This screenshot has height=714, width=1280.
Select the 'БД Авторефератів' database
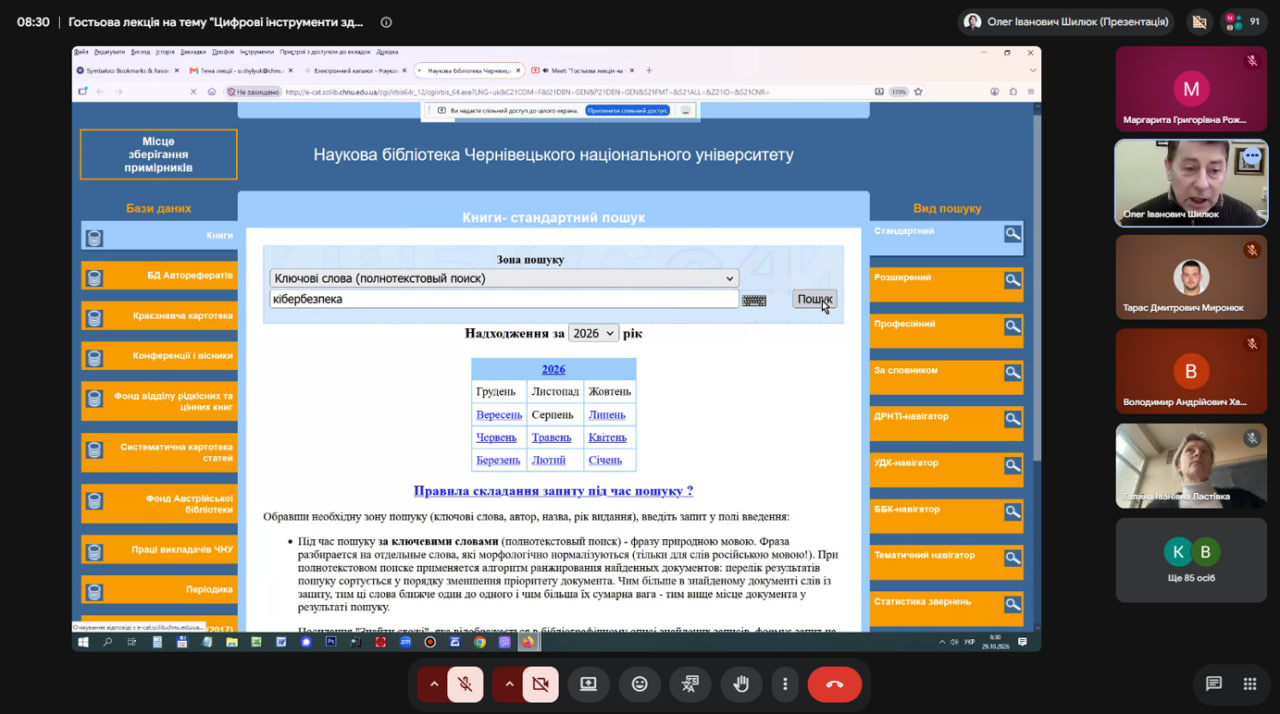pyautogui.click(x=160, y=275)
